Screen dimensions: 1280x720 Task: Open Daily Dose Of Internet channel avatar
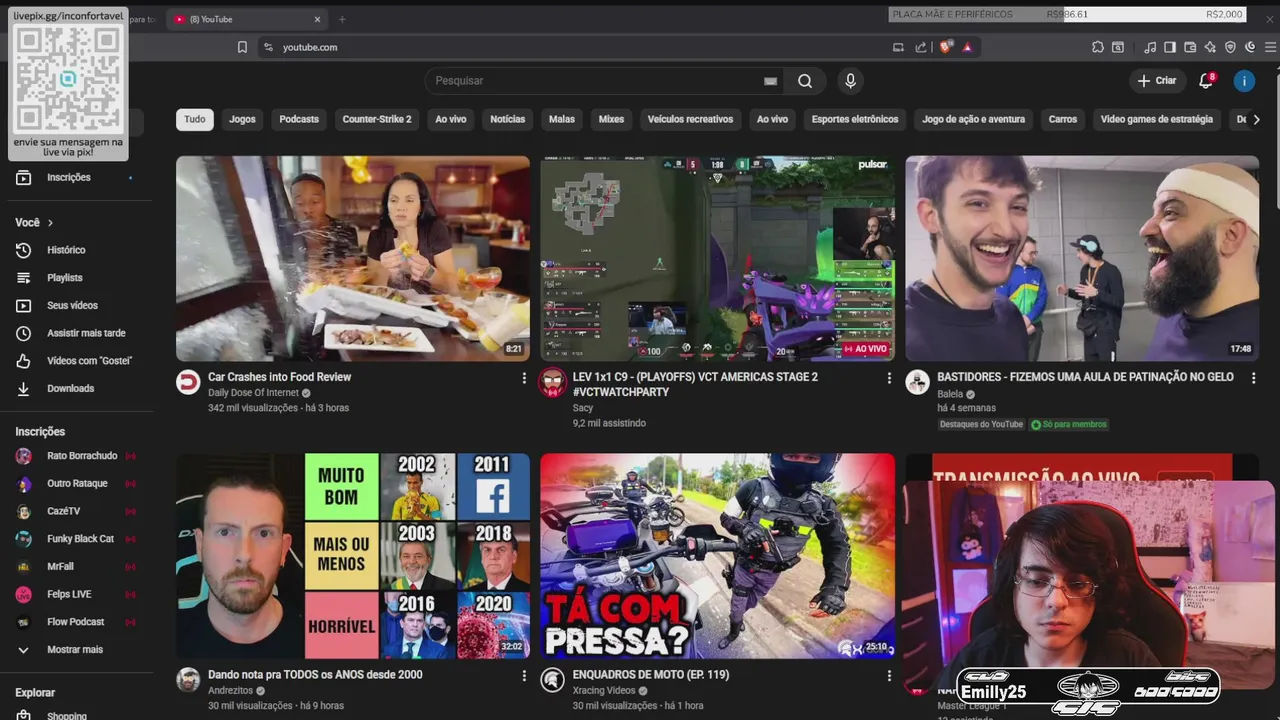188,382
